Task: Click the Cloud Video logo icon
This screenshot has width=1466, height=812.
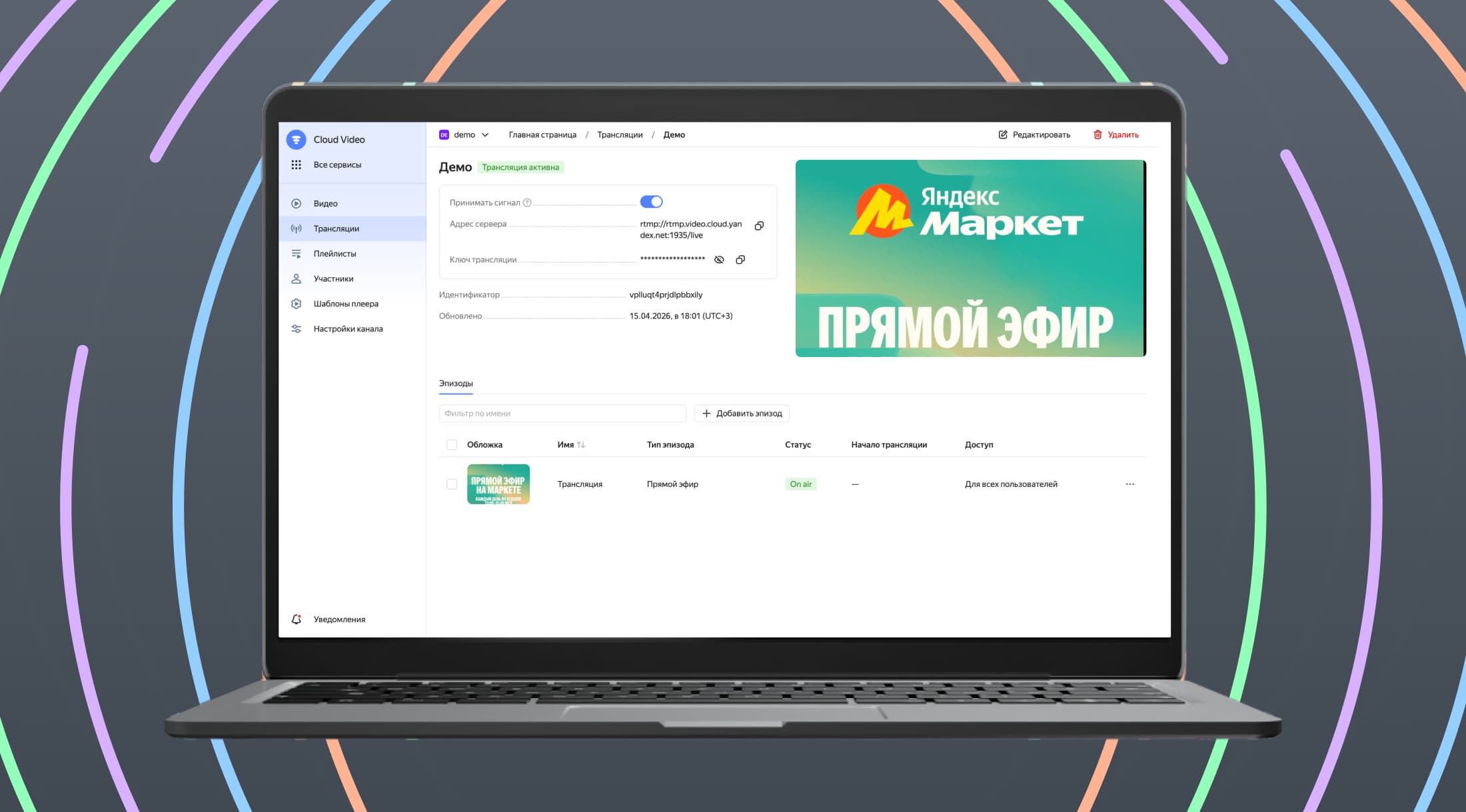Action: click(296, 139)
